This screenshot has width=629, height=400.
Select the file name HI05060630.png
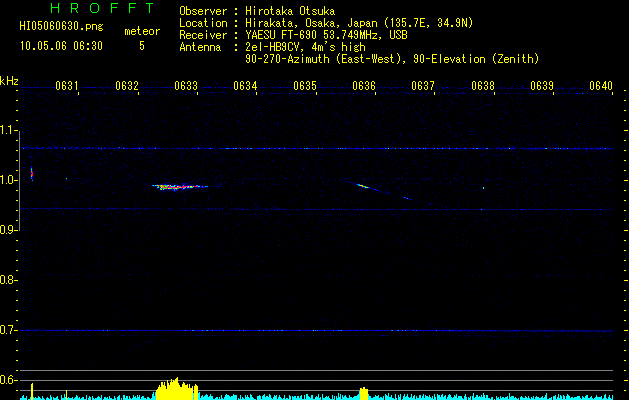tap(61, 26)
